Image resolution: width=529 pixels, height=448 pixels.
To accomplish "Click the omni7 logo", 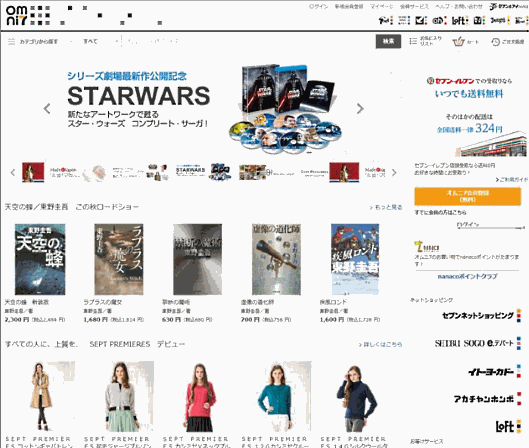I will 17,16.
